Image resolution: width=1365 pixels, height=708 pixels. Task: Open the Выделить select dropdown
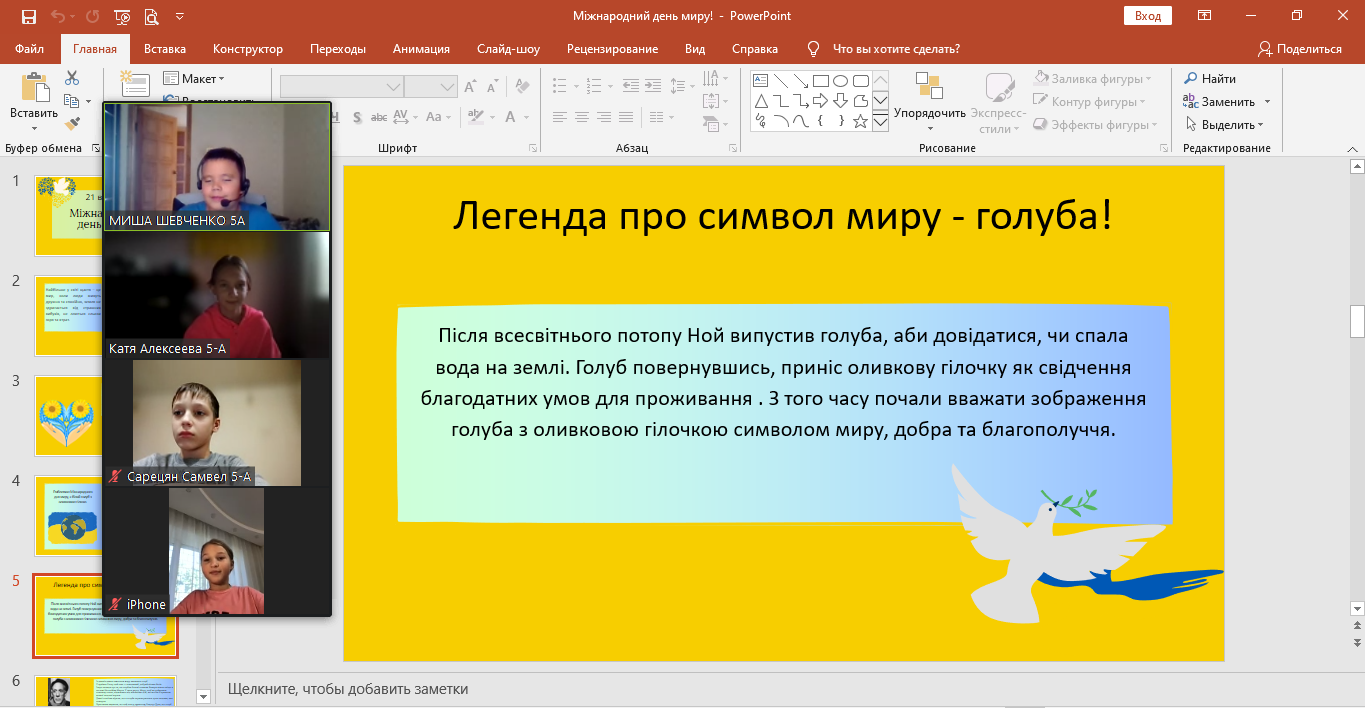pos(1226,125)
